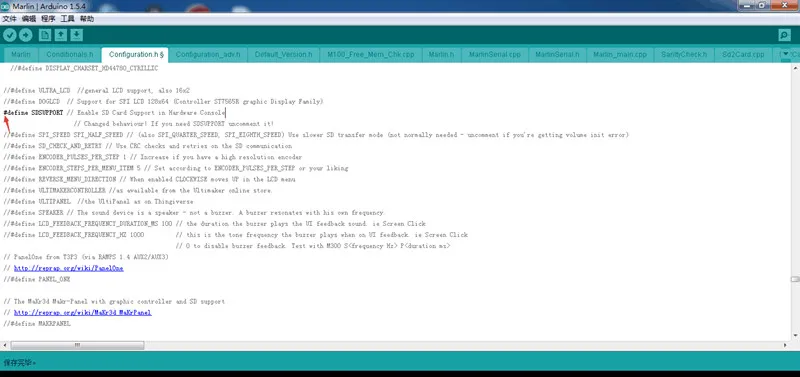Click the vertical scrollbar down arrow

795,335
